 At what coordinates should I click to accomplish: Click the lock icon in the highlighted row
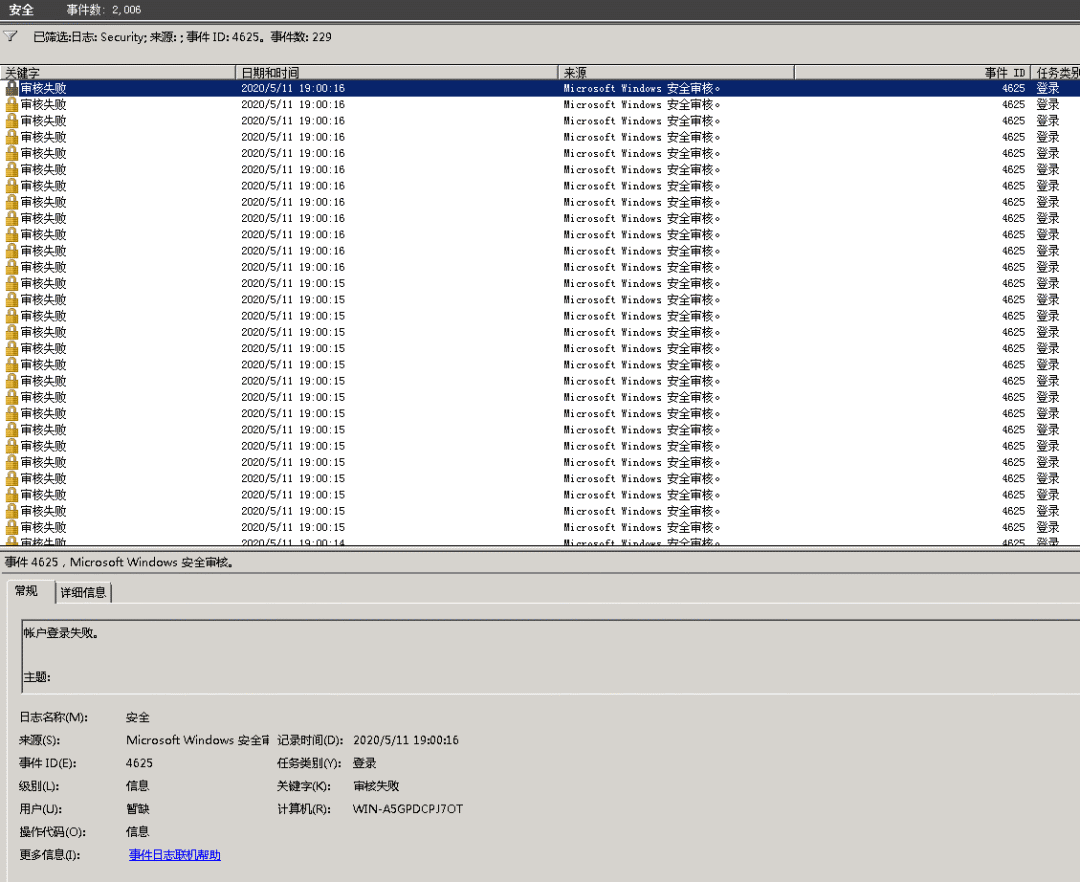11,88
